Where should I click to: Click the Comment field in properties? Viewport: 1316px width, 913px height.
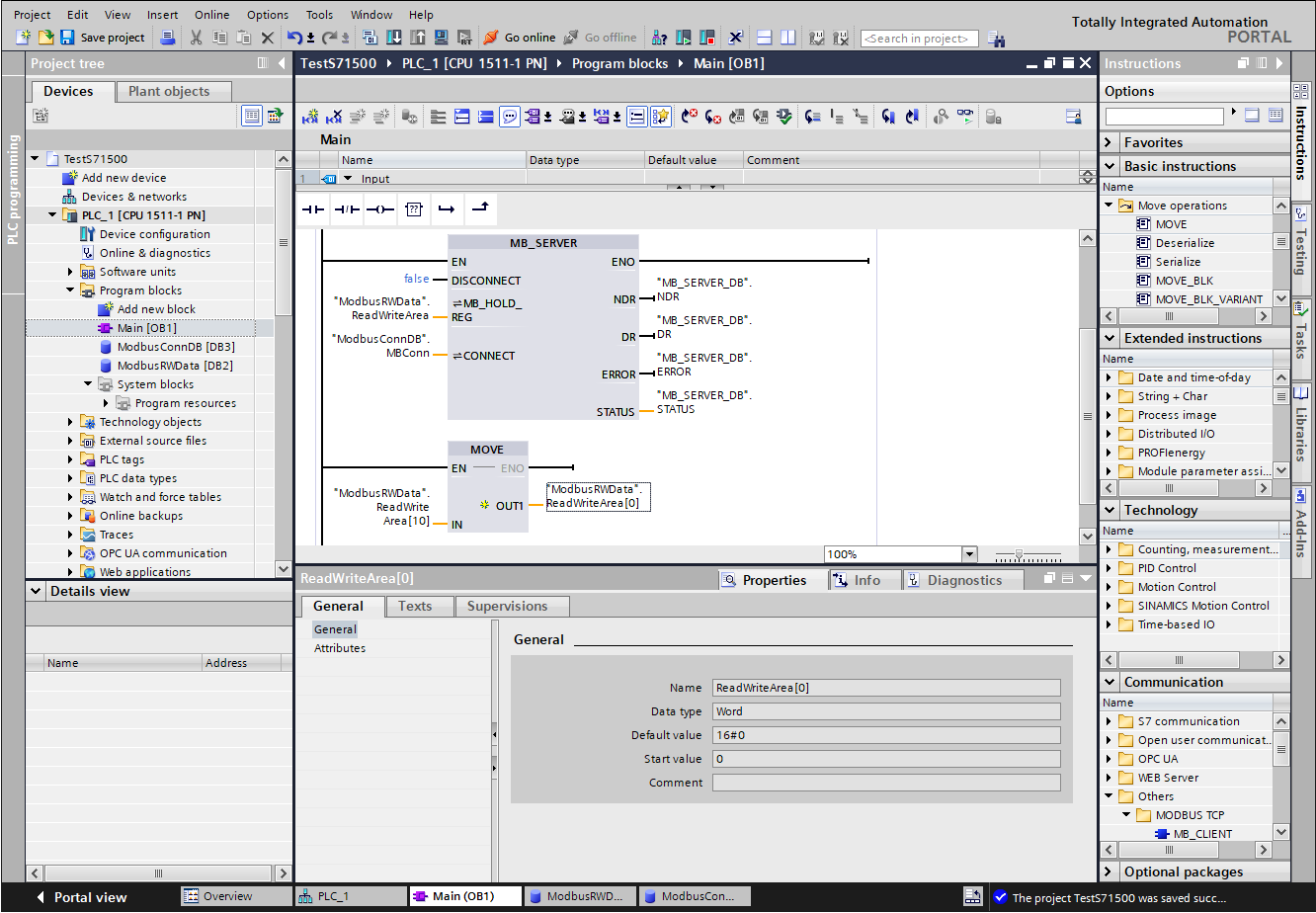[x=886, y=783]
